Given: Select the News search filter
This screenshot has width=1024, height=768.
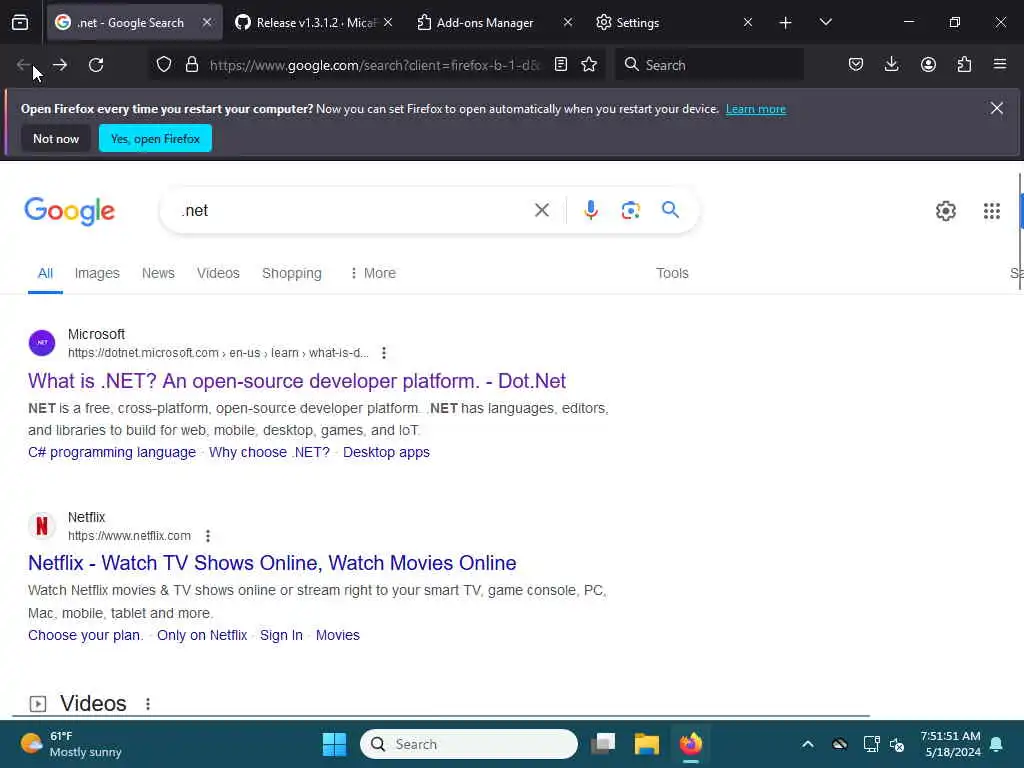Looking at the screenshot, I should tap(158, 274).
